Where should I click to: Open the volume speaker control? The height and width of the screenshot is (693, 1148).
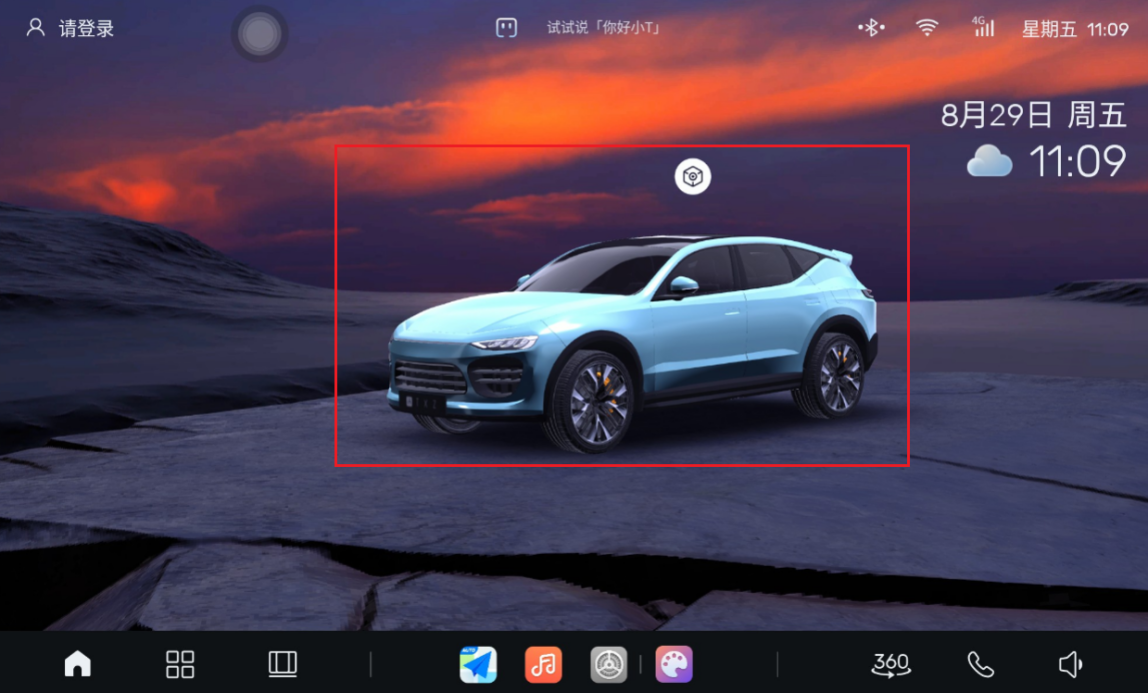click(x=1070, y=664)
